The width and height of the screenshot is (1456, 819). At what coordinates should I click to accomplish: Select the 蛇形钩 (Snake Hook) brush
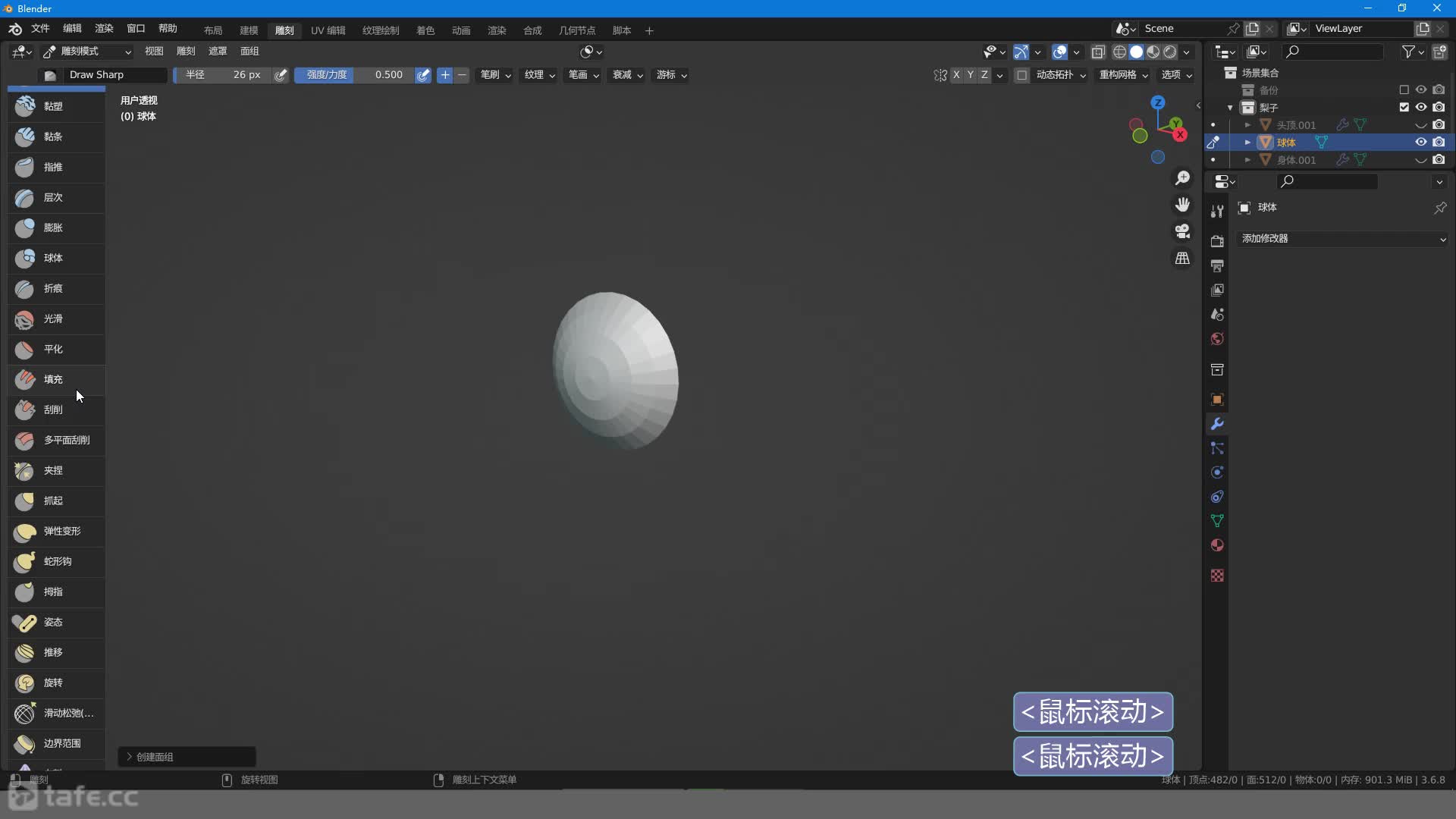pos(56,561)
